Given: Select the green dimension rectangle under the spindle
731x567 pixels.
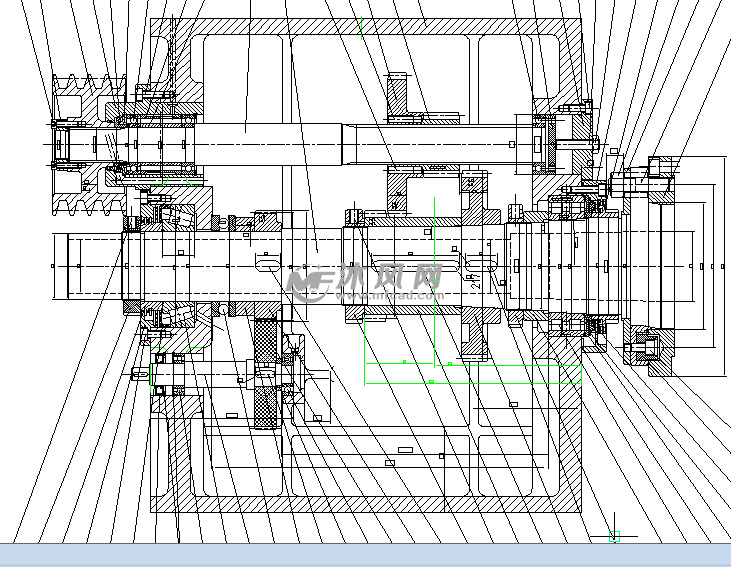Looking at the screenshot, I should [x=472, y=352].
